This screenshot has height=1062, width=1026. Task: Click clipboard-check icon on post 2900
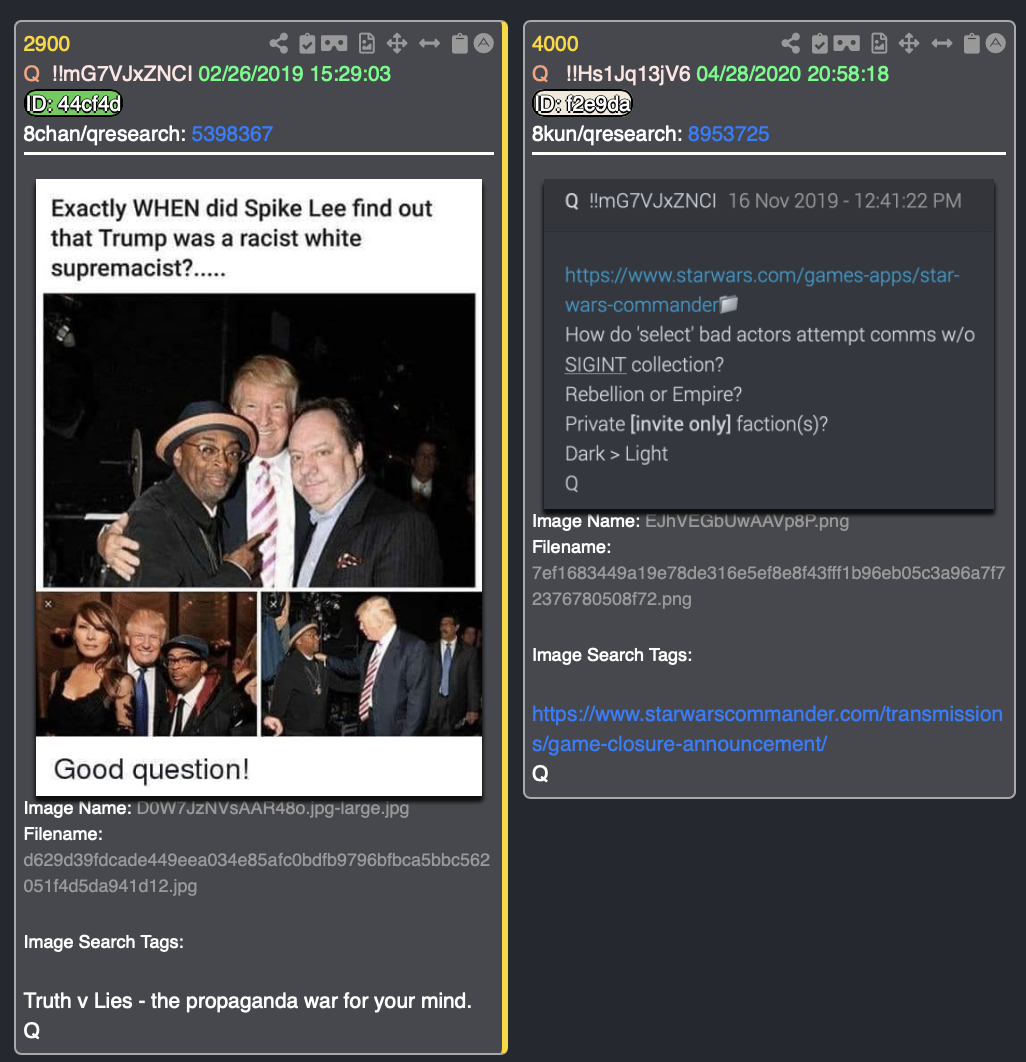tap(307, 44)
